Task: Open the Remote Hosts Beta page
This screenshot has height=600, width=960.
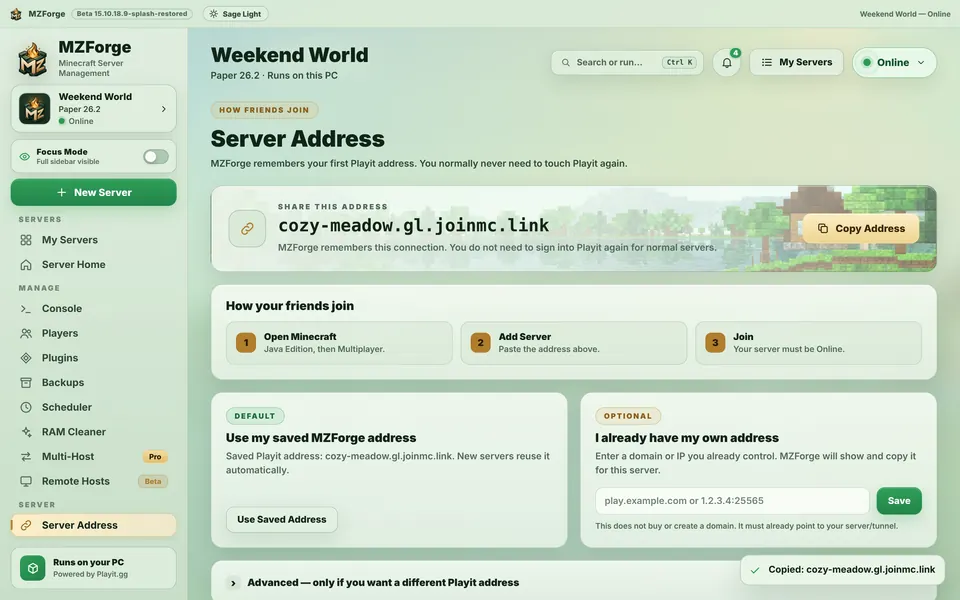Action: 93,481
